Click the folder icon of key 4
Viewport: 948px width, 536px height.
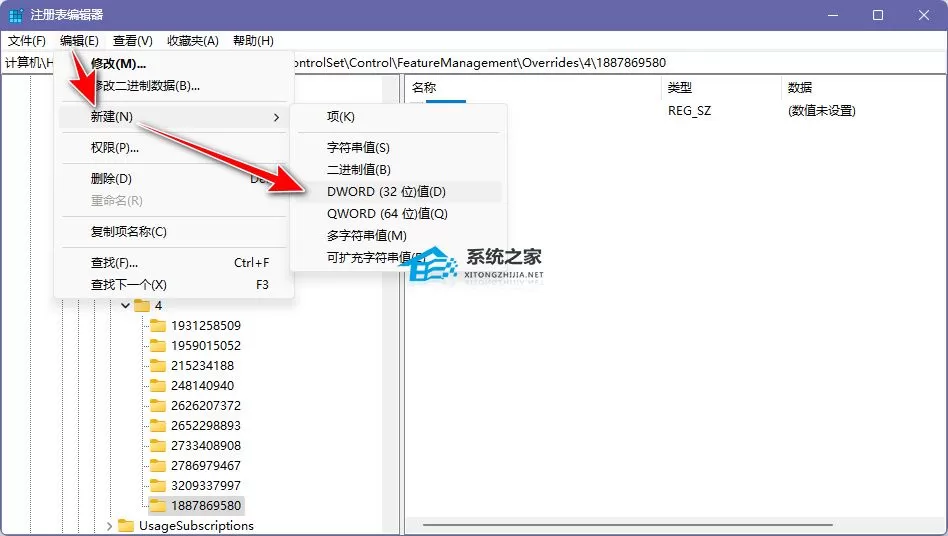[x=142, y=306]
